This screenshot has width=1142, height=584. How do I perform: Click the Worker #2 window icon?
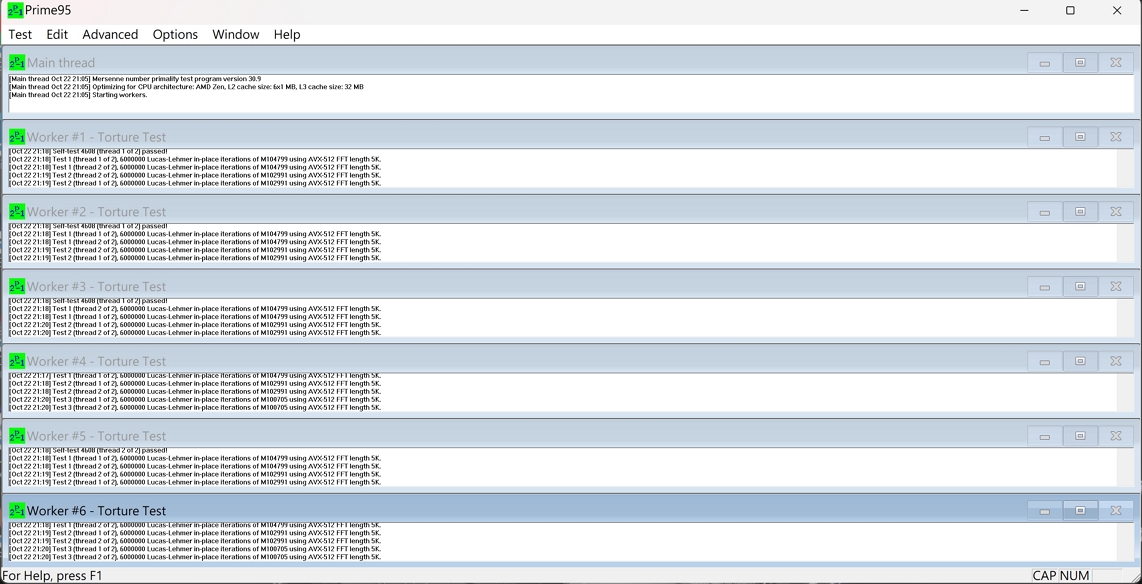point(17,212)
